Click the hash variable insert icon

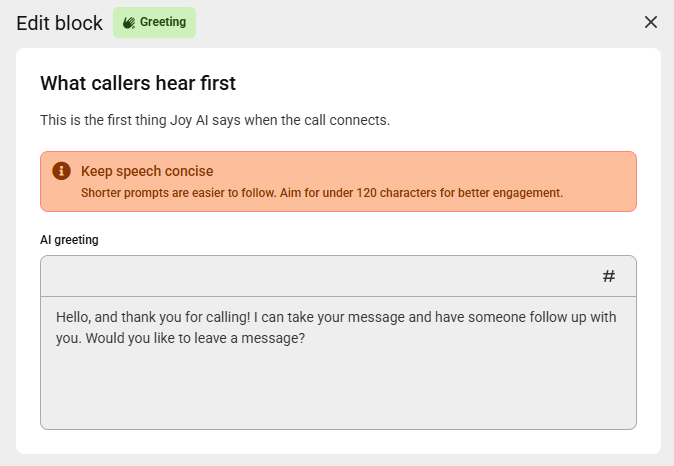(x=609, y=276)
